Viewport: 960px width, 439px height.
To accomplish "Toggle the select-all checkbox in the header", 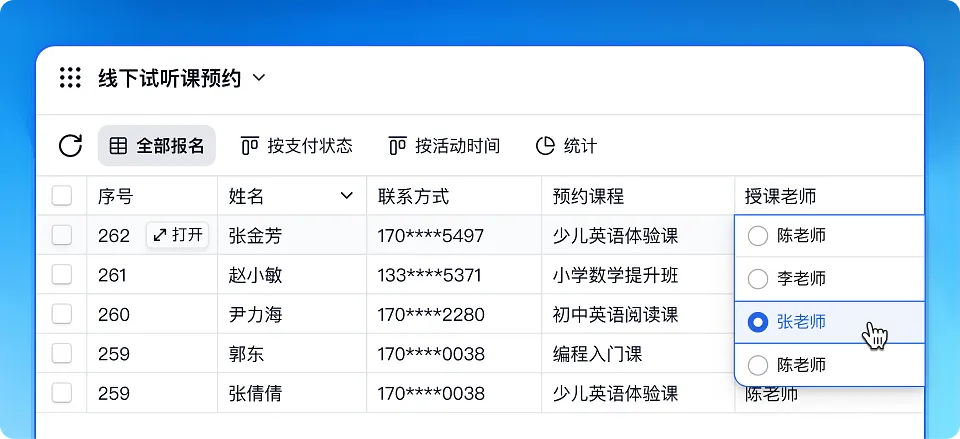I will click(62, 196).
